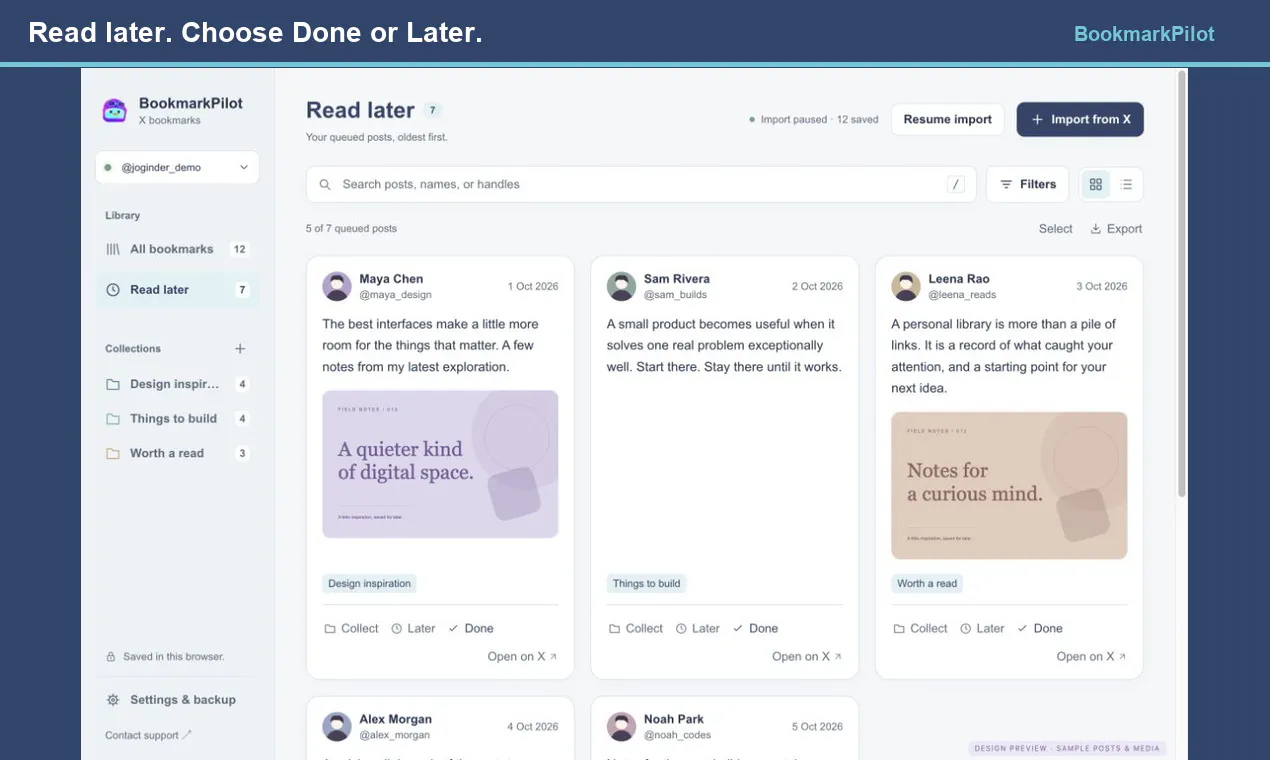
Task: Open the 'A quieter kind of digital space' image
Action: click(x=440, y=464)
